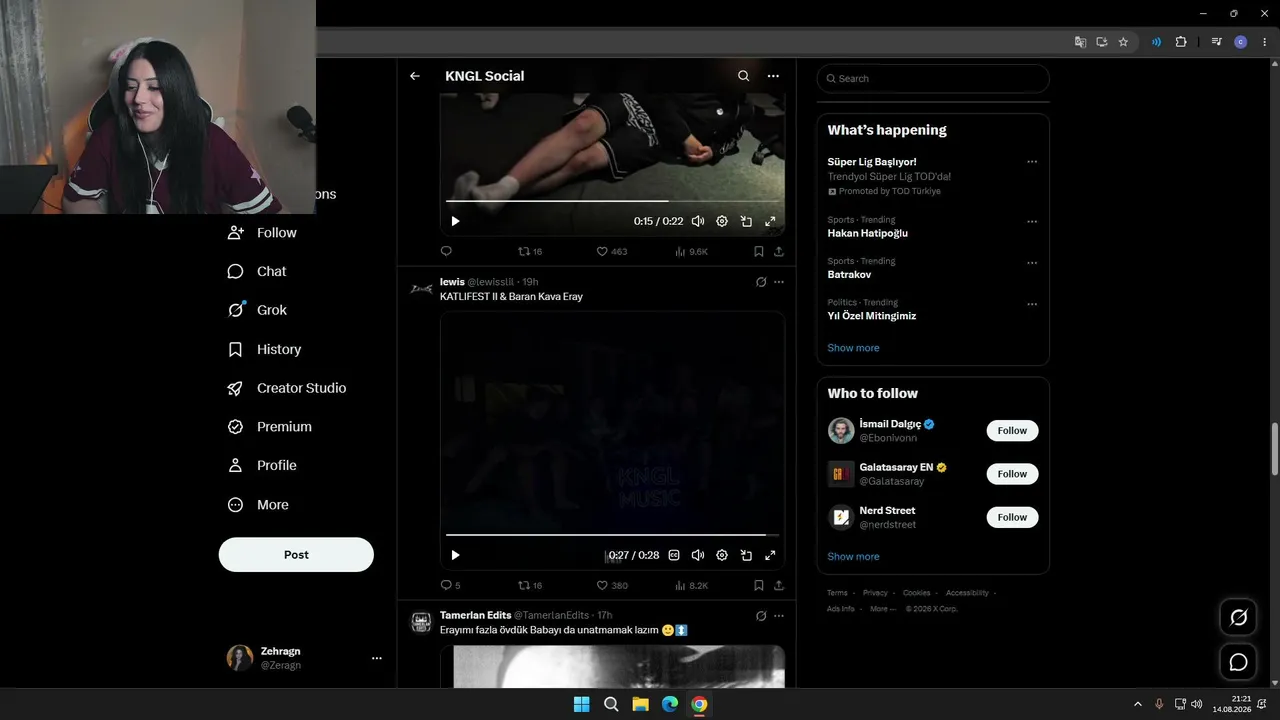Viewport: 1280px width, 720px height.
Task: Bookmark this page with the star icon
Action: [1123, 42]
